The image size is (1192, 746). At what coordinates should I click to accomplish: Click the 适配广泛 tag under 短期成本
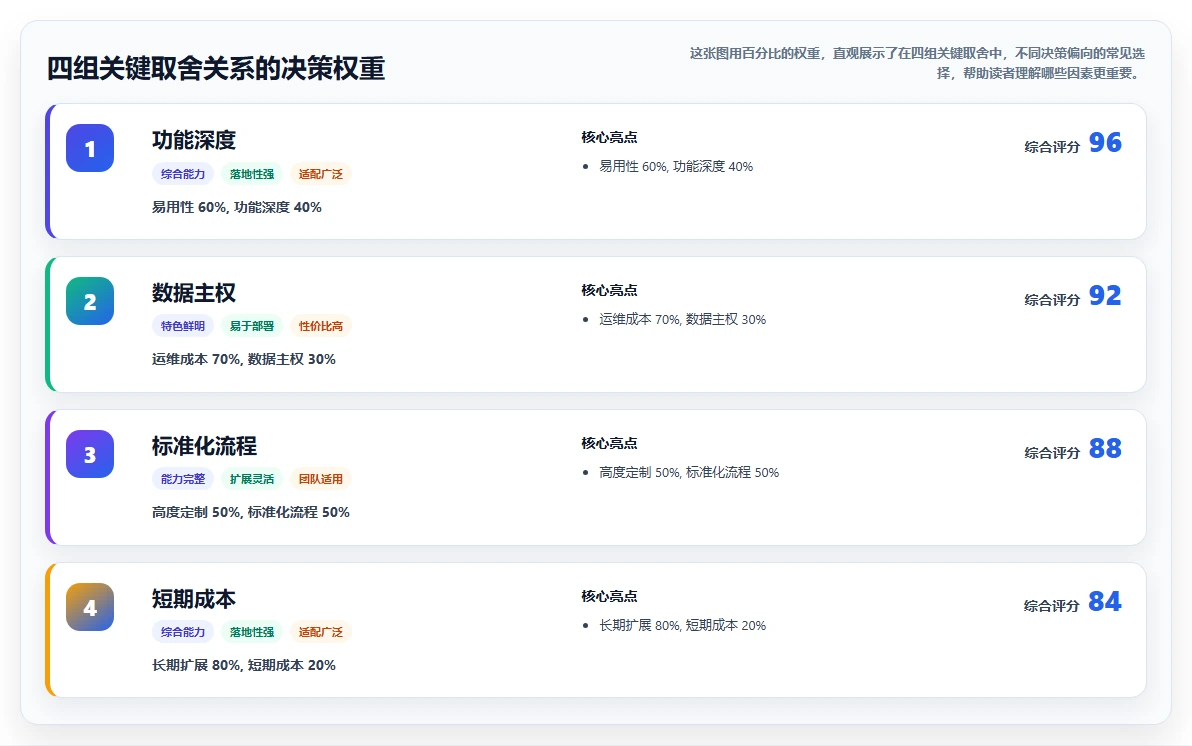[320, 632]
